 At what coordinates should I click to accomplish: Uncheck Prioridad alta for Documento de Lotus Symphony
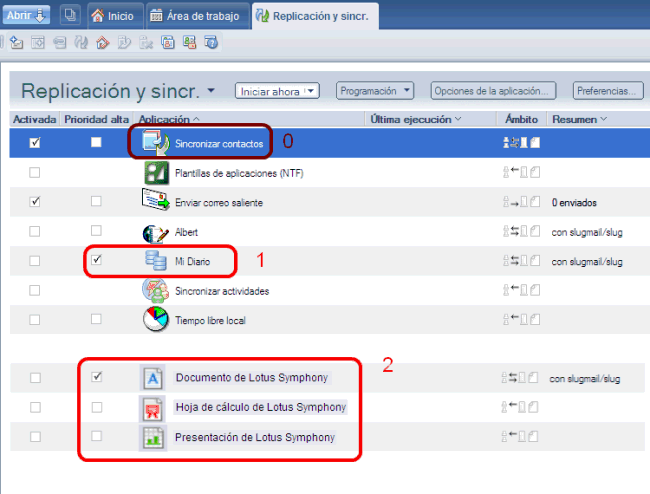tap(97, 377)
